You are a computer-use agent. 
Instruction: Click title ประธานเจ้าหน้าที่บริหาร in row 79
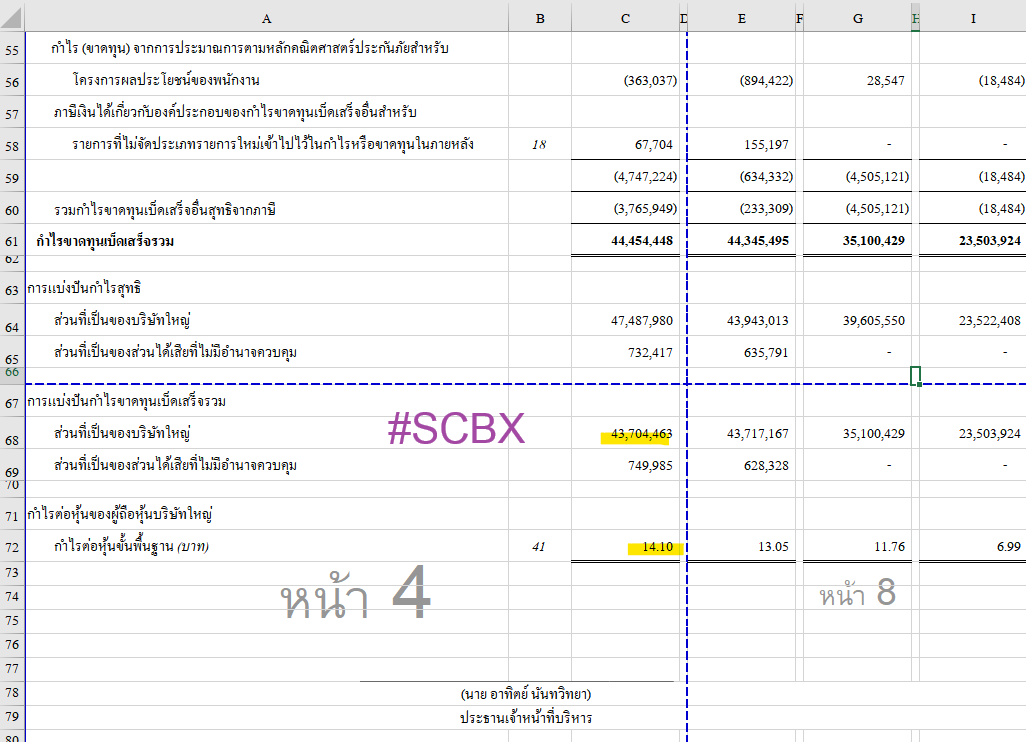pyautogui.click(x=525, y=718)
